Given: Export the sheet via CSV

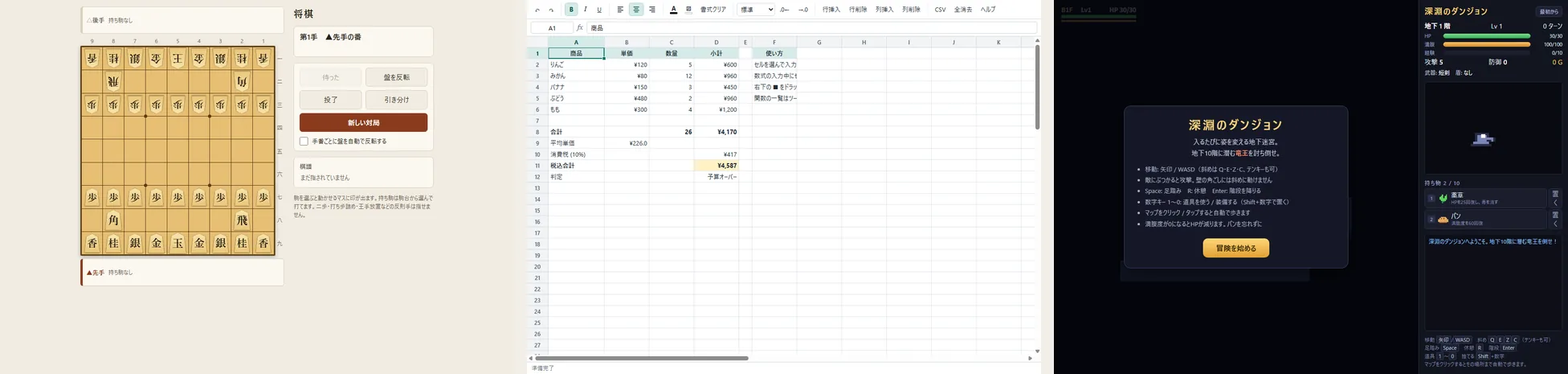Looking at the screenshot, I should 940,10.
